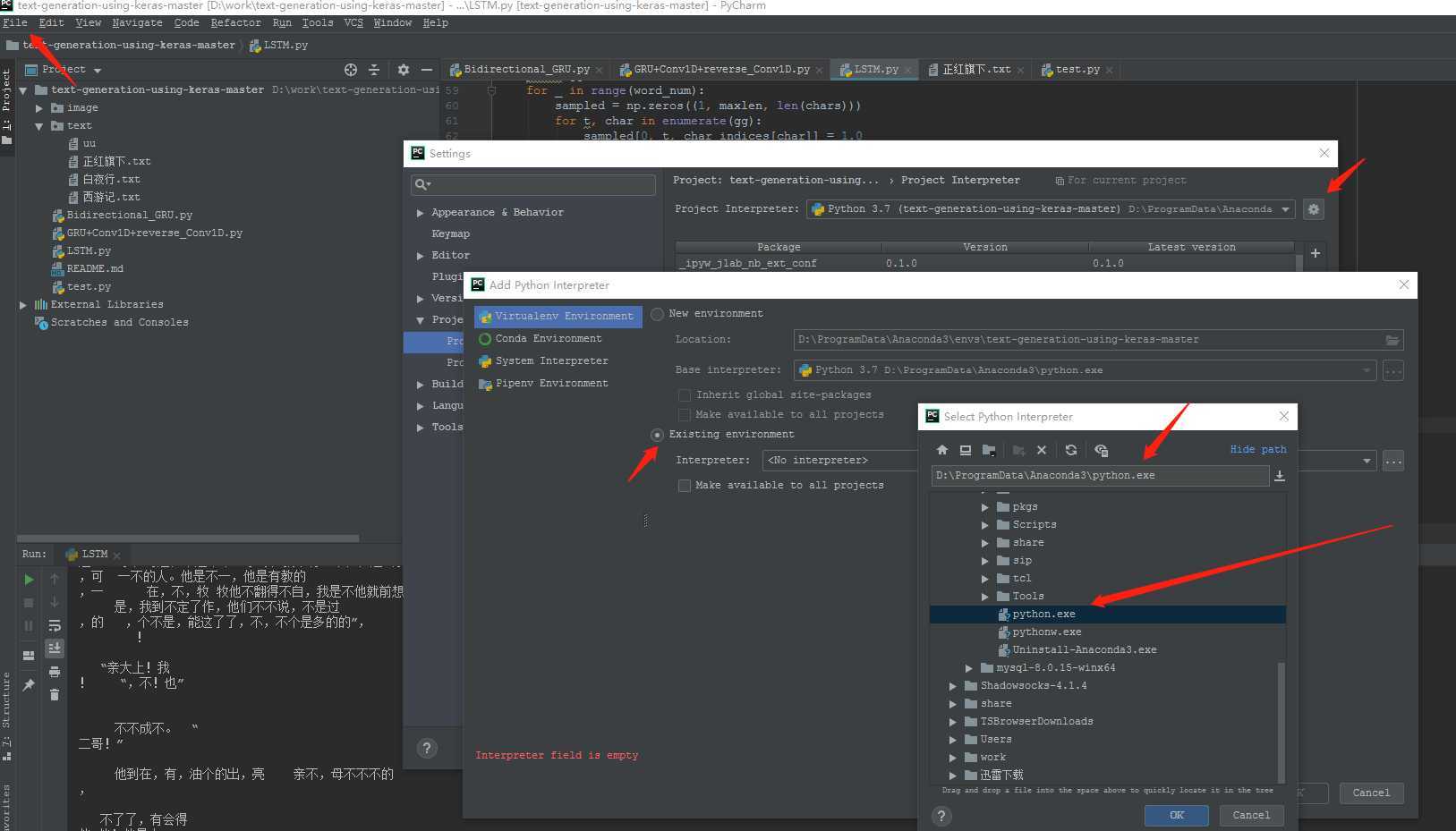Go to project directory in interpreter file chooser

(989, 450)
